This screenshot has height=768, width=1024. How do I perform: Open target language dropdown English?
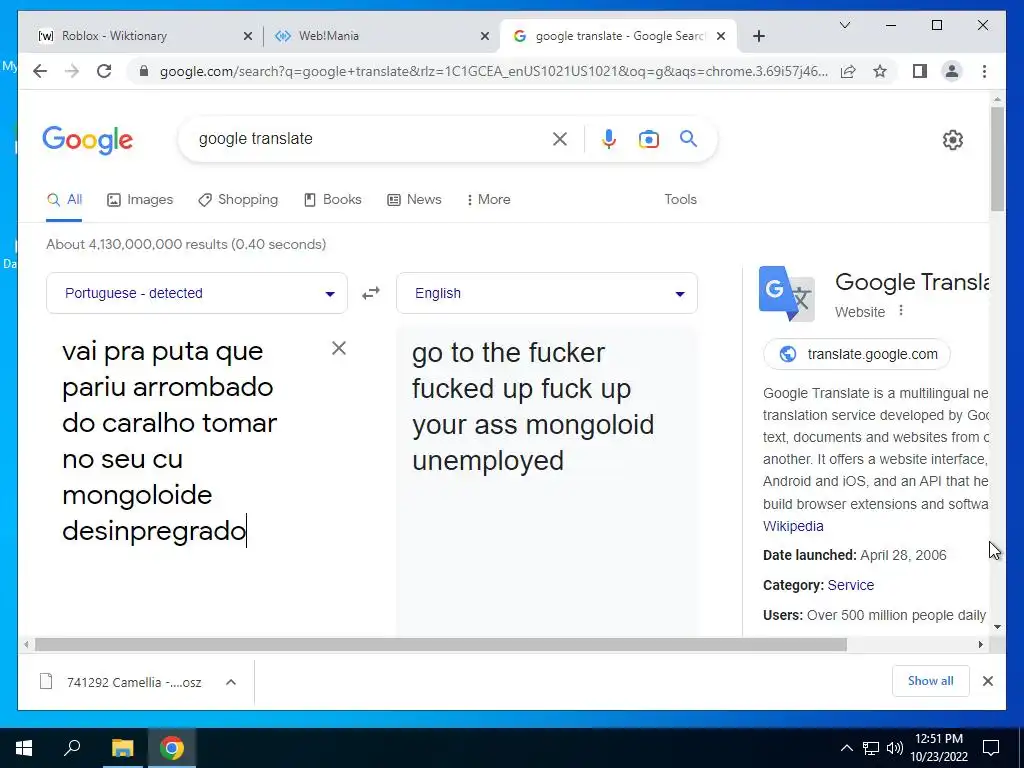click(x=547, y=293)
